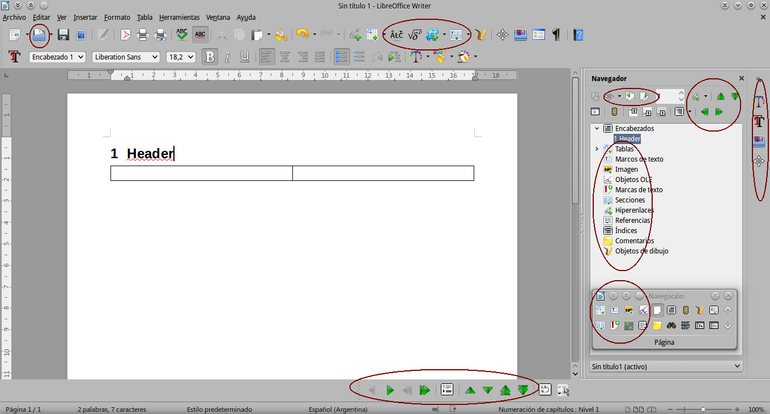Toggle automatic spell checking ABC button
This screenshot has height=414, width=770.
[x=200, y=35]
